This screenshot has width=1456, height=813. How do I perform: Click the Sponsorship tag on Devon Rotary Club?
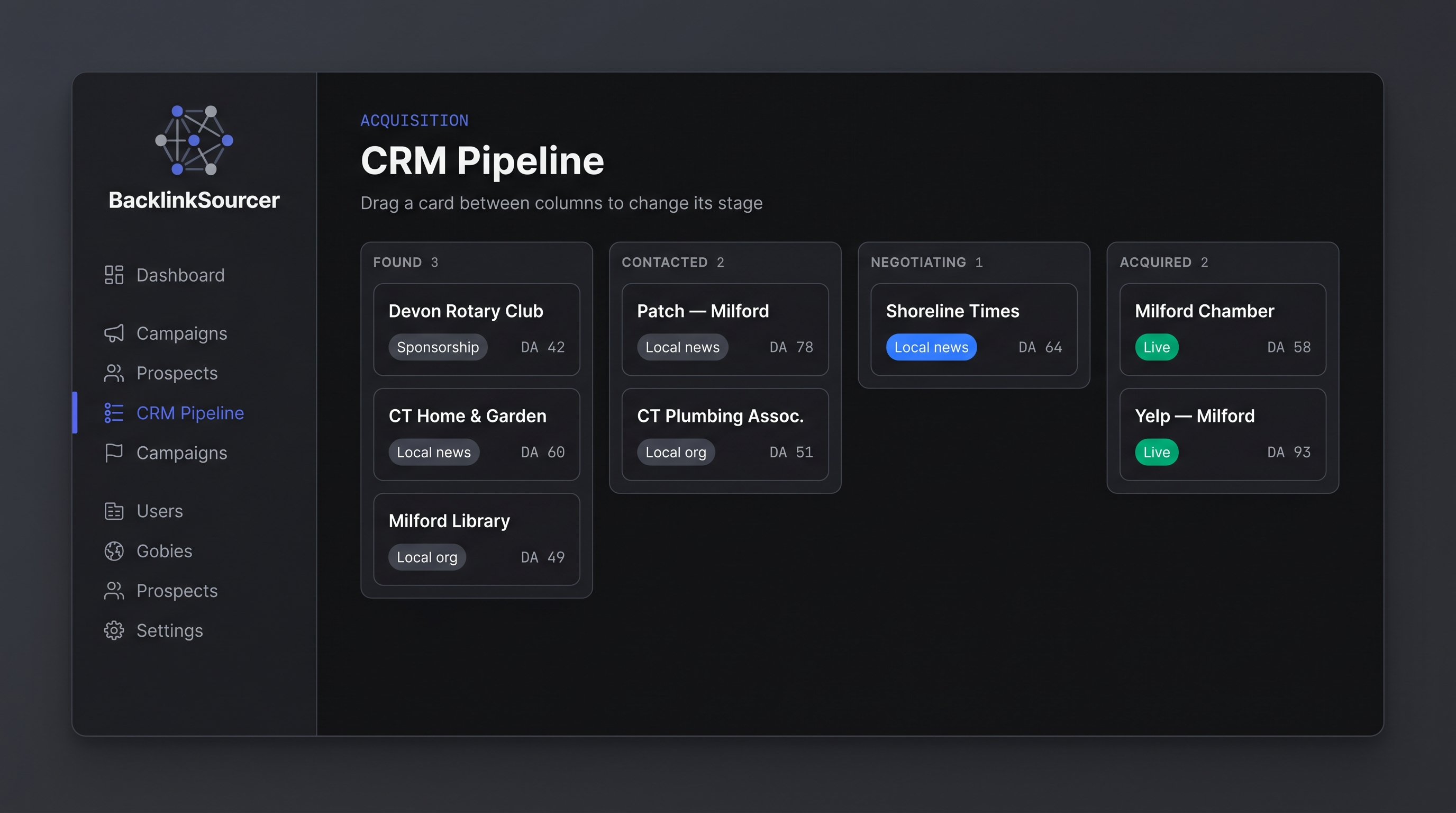438,347
